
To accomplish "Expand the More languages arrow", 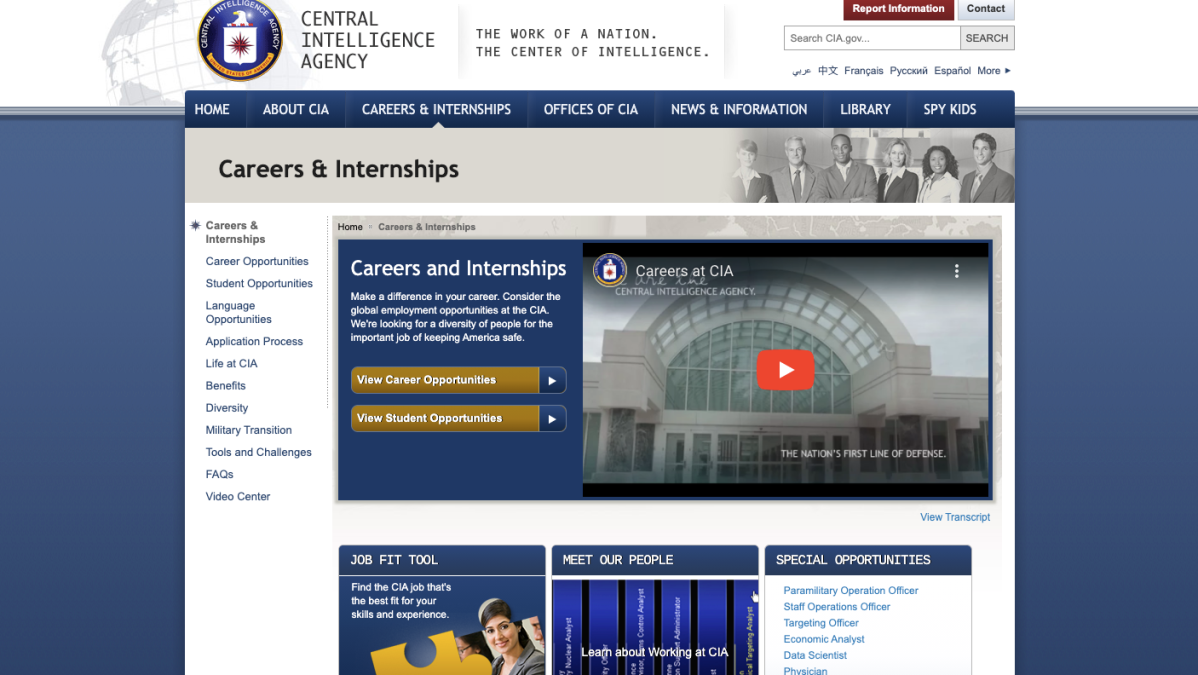I will click(x=1008, y=71).
